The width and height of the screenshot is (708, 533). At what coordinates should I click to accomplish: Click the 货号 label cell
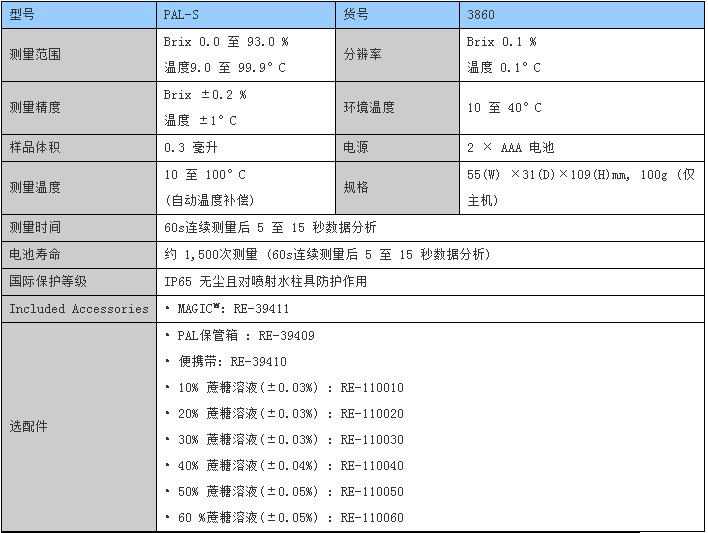coord(356,16)
